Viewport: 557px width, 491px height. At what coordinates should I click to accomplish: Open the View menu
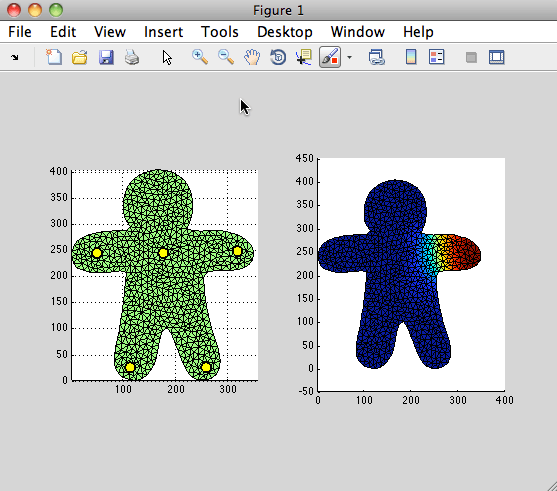click(110, 32)
